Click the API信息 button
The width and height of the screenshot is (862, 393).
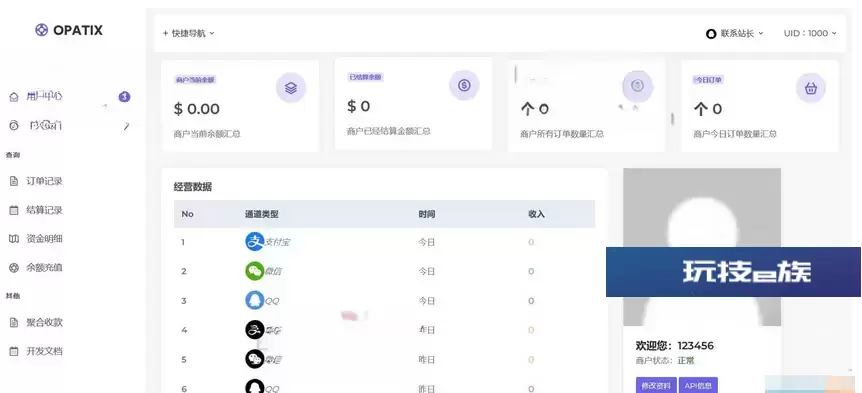698,385
